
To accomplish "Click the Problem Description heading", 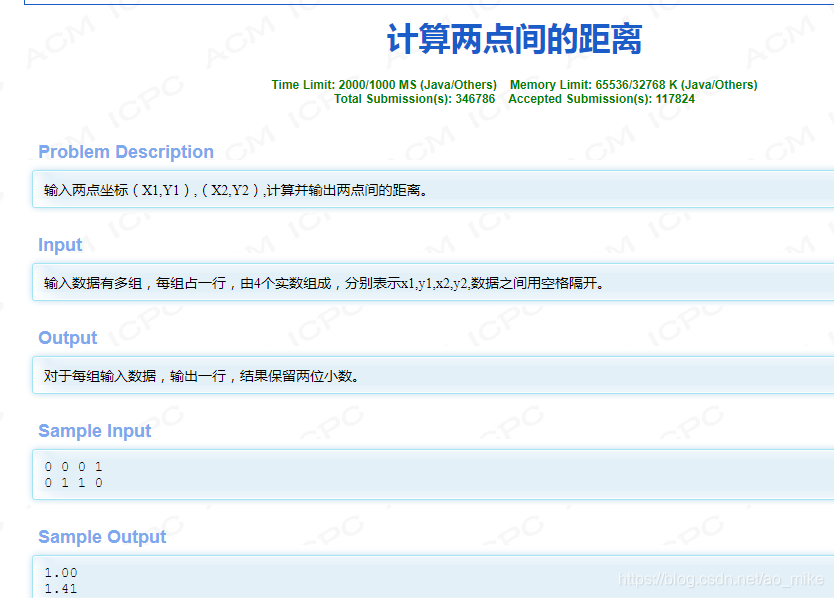I will [126, 152].
